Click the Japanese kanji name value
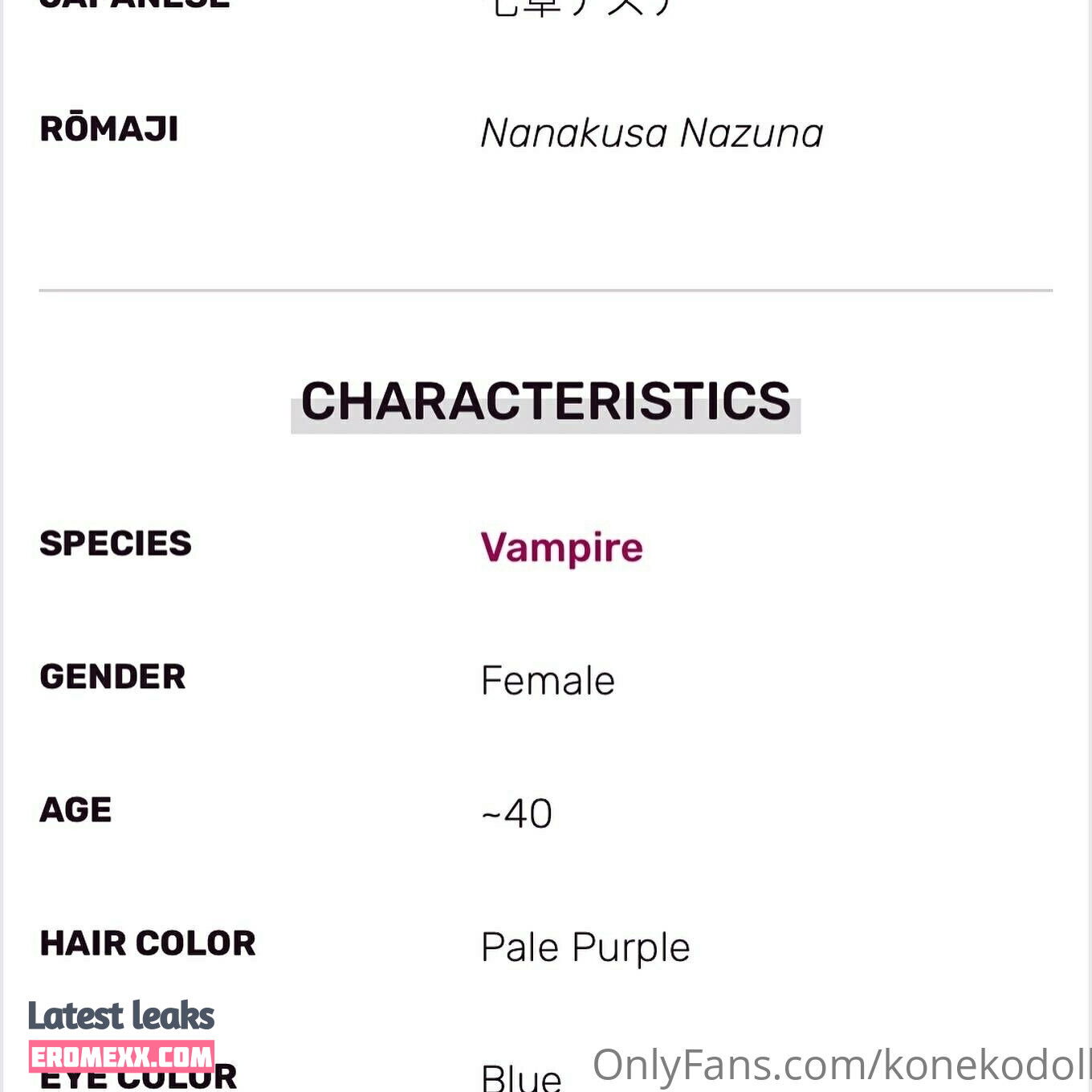 click(580, 8)
